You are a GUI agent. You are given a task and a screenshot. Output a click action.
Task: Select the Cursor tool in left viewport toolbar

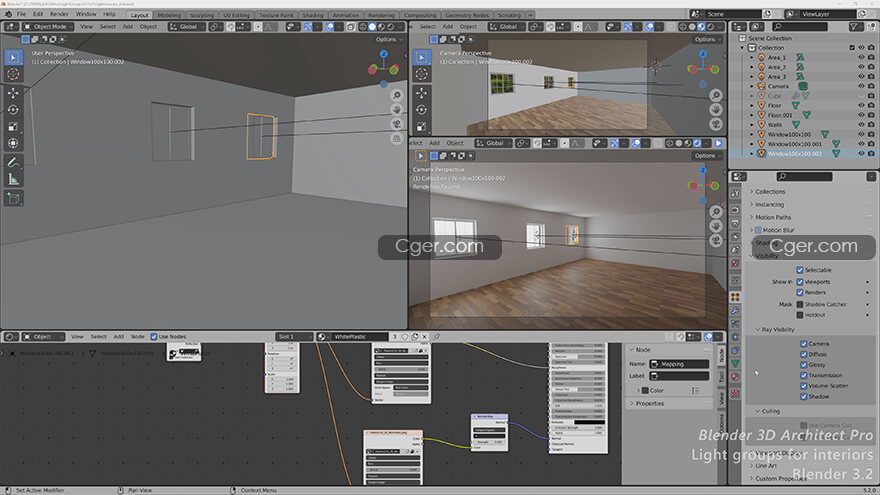pos(13,74)
